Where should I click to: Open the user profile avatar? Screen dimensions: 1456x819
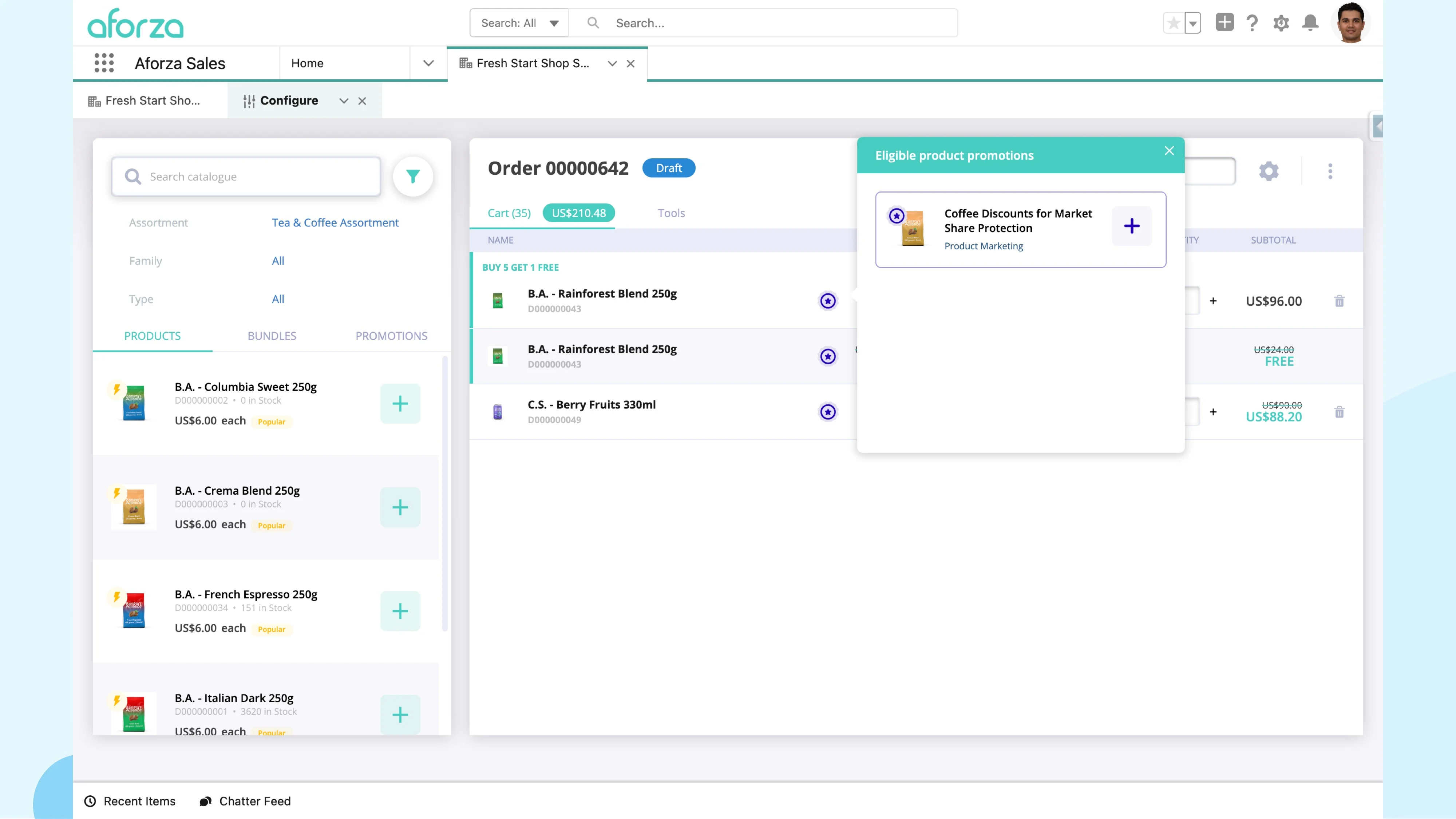(1351, 23)
